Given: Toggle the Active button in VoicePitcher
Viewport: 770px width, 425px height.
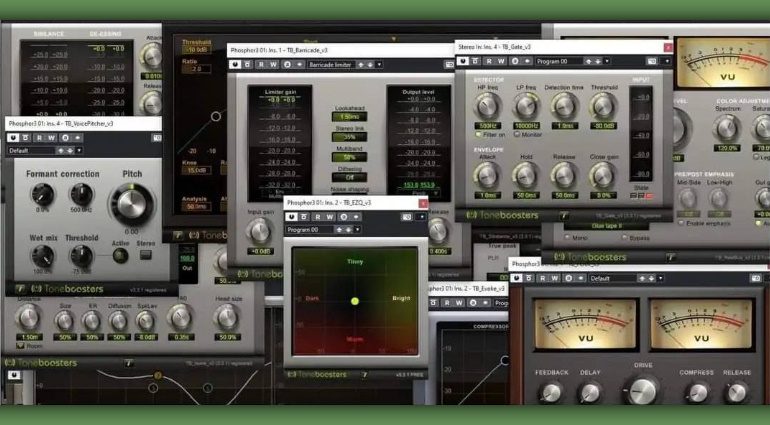Looking at the screenshot, I should point(119,256).
